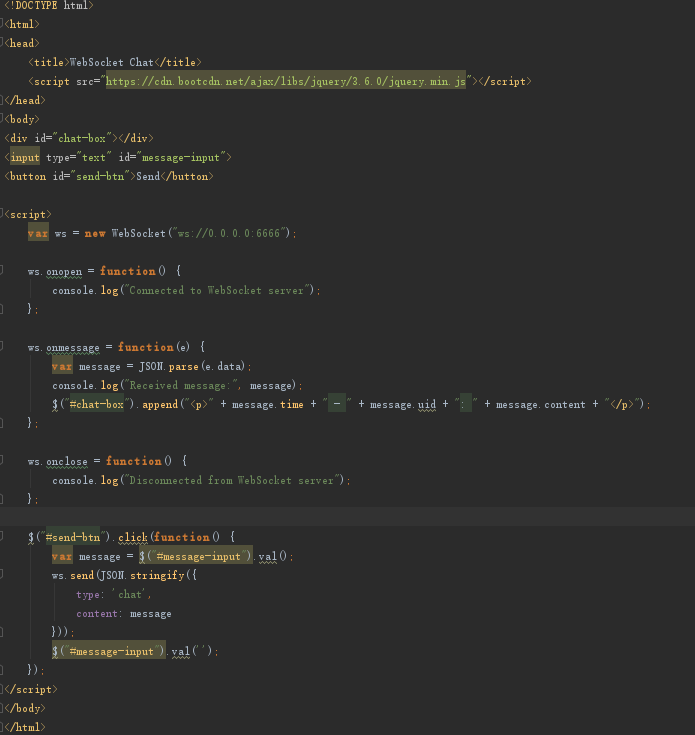Screen dimensions: 695x735
Task: Click the highlighted "input" tag name
Action: coord(25,158)
